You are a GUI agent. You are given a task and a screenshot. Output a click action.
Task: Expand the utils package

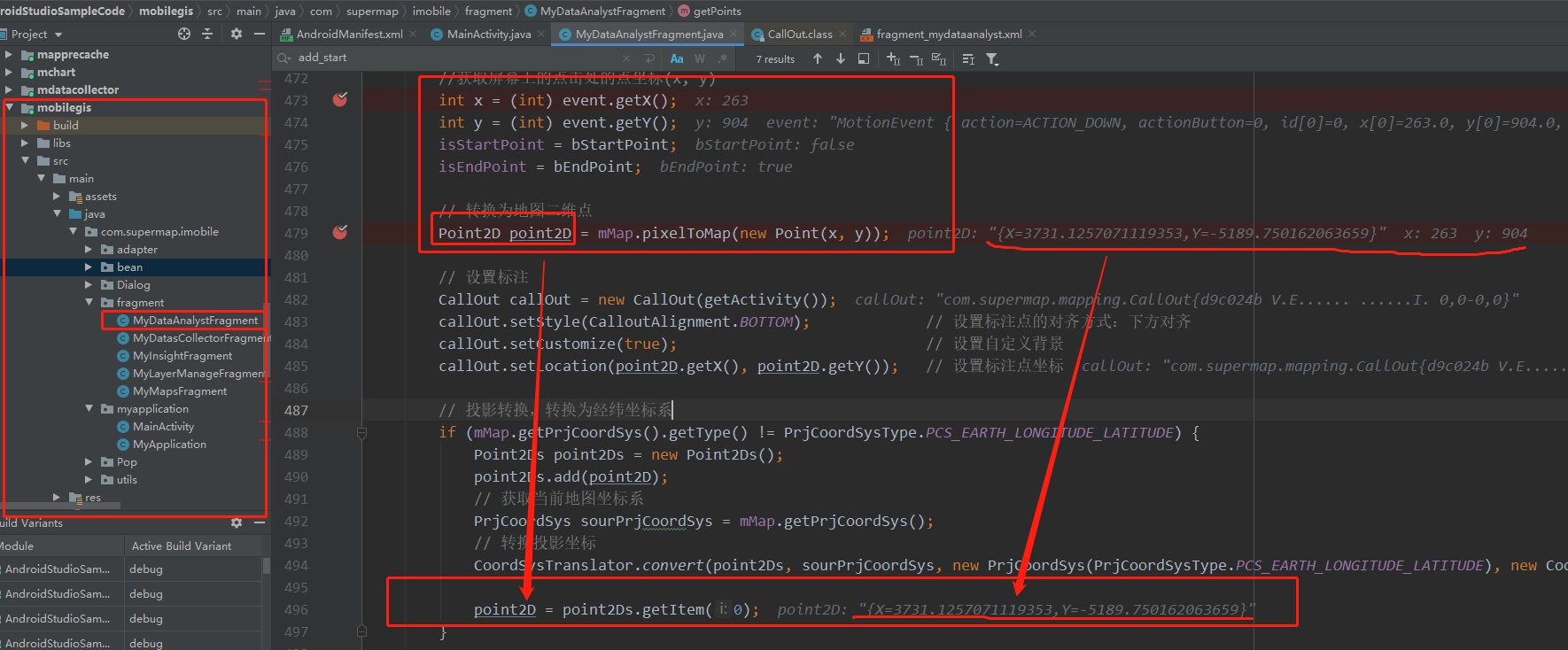[x=89, y=479]
